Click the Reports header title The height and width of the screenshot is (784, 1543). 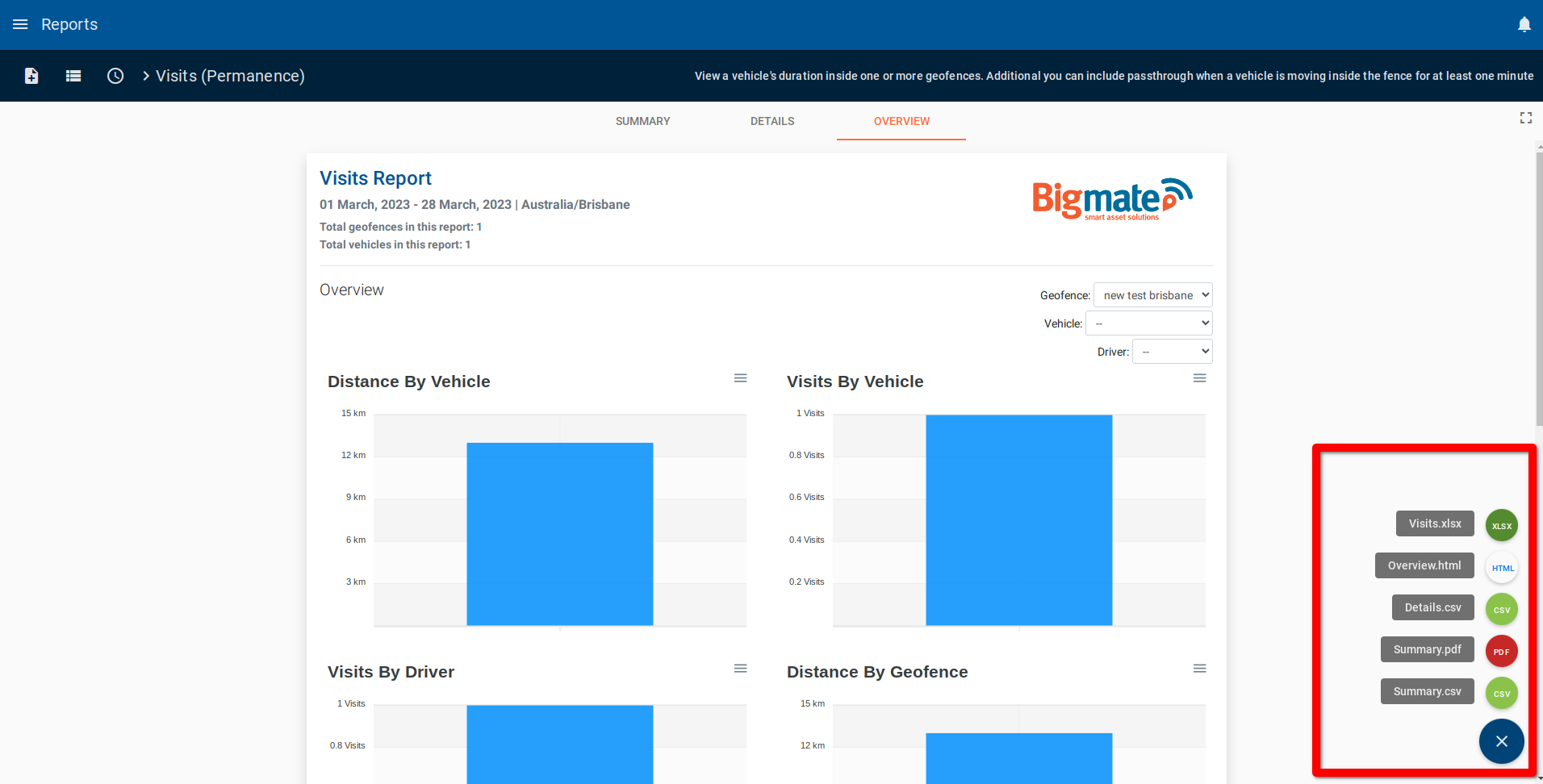pyautogui.click(x=69, y=24)
